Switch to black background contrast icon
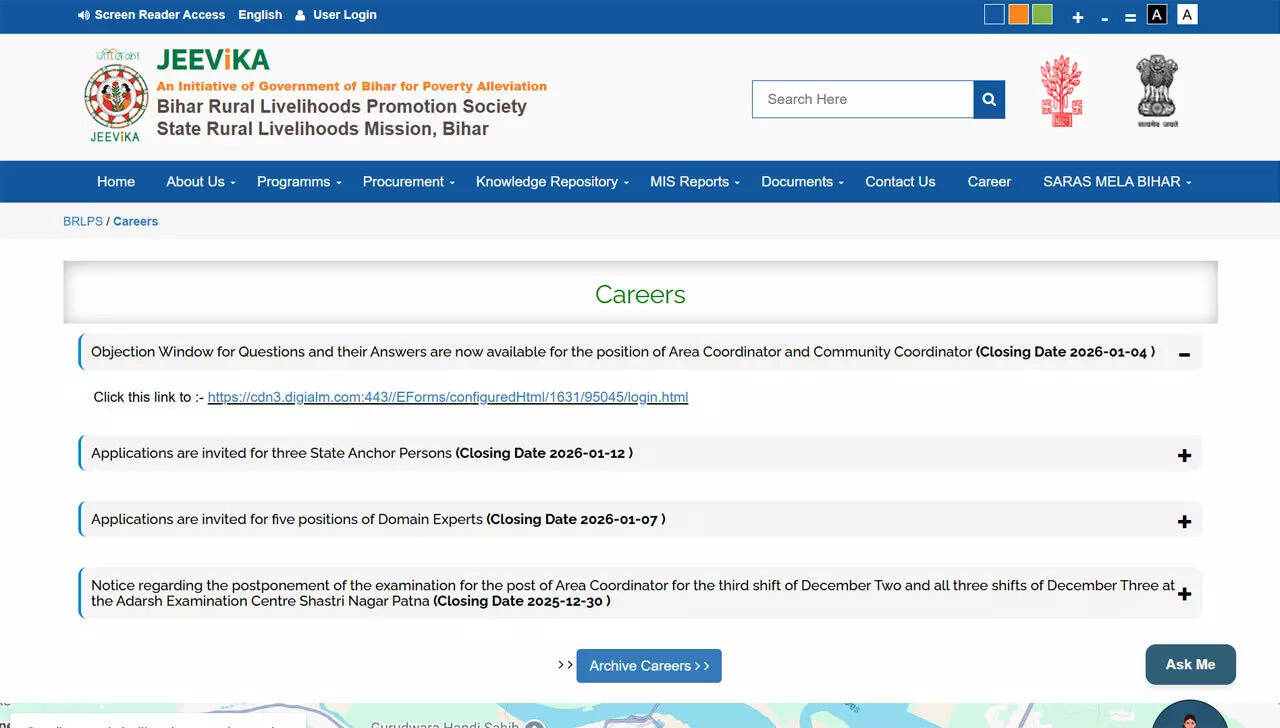Screen dimensions: 1280x728 pos(1157,15)
